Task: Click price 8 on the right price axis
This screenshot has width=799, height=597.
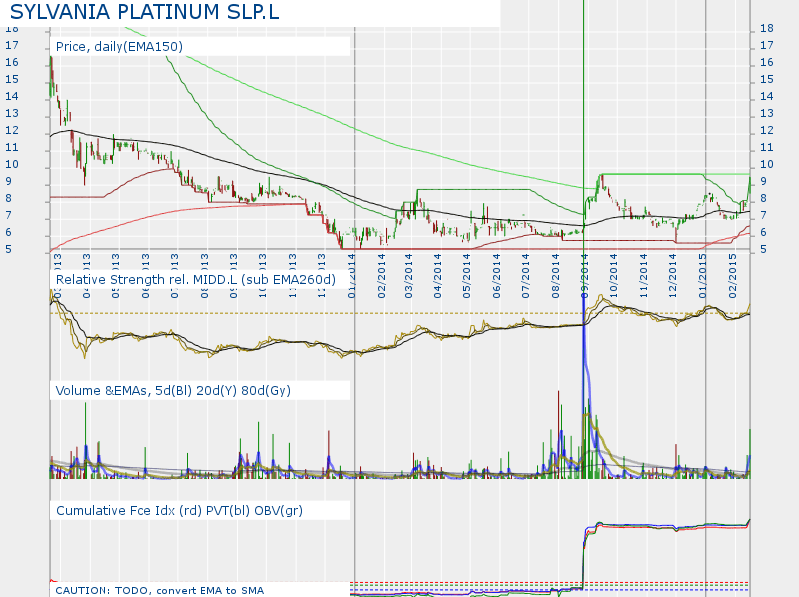Action: click(x=763, y=198)
